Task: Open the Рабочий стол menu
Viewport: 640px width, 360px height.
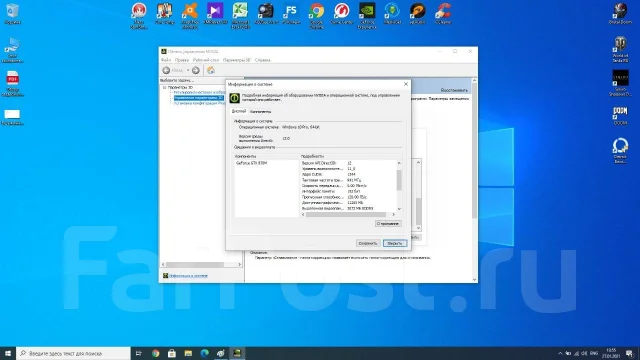Action: tap(206, 60)
